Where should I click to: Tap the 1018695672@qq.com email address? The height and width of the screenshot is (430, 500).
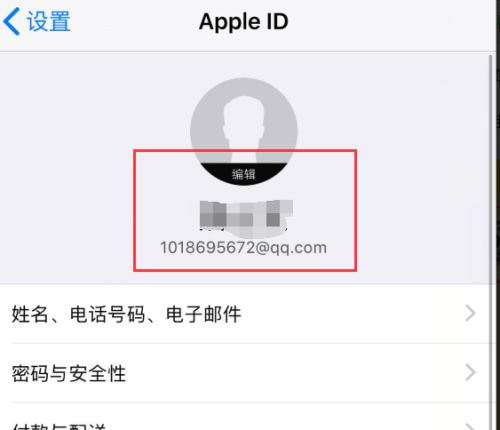click(244, 248)
